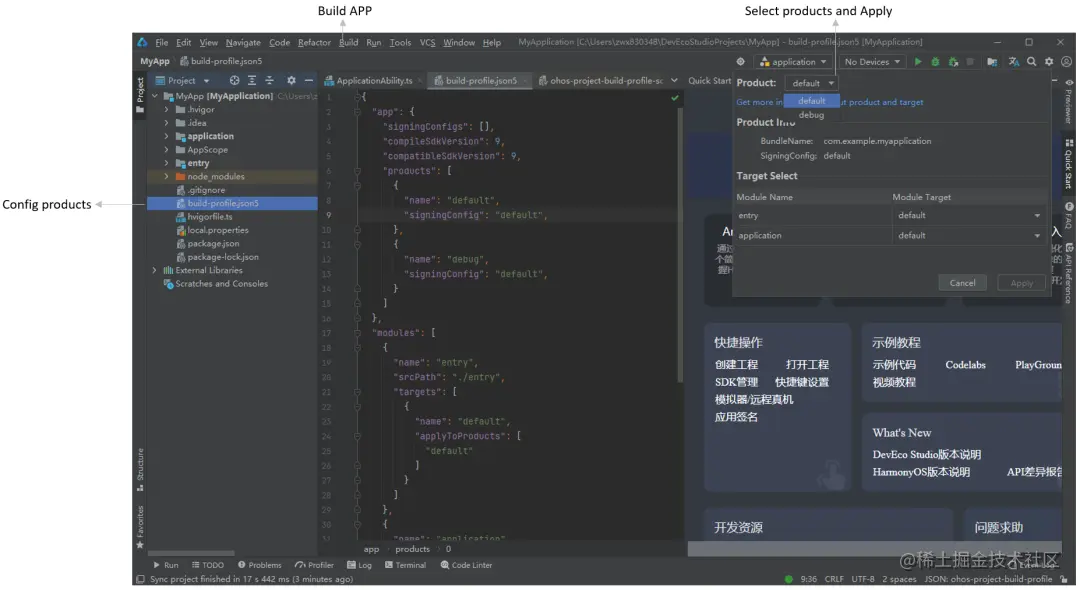Open the Build menu

[x=349, y=43]
